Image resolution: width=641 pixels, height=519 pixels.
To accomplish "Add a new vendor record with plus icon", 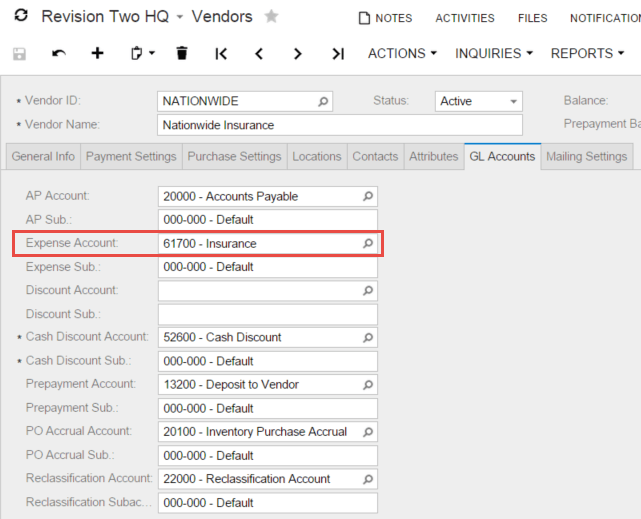I will click(97, 53).
